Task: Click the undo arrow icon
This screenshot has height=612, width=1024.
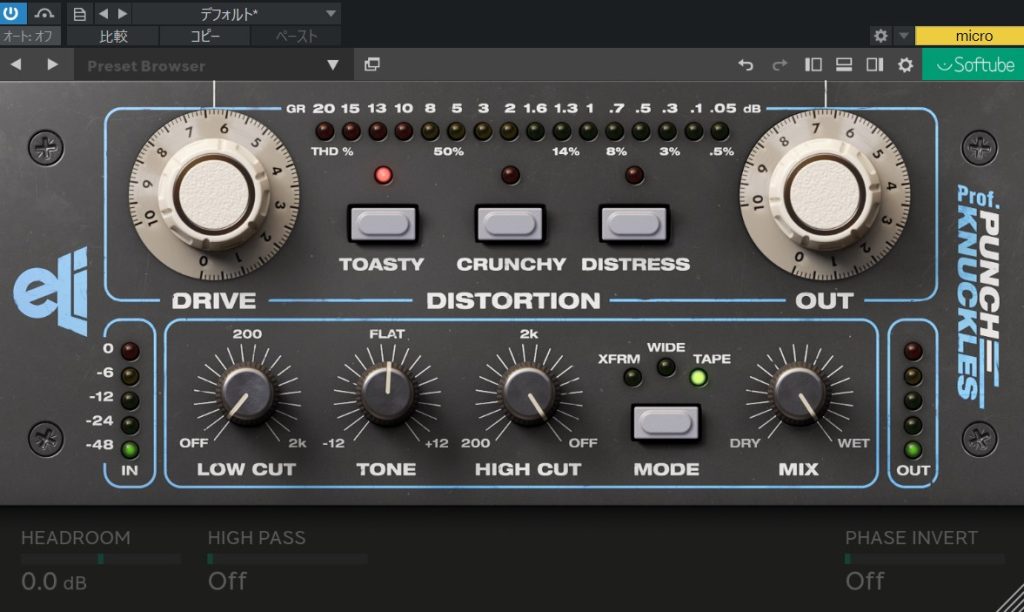Action: point(745,65)
